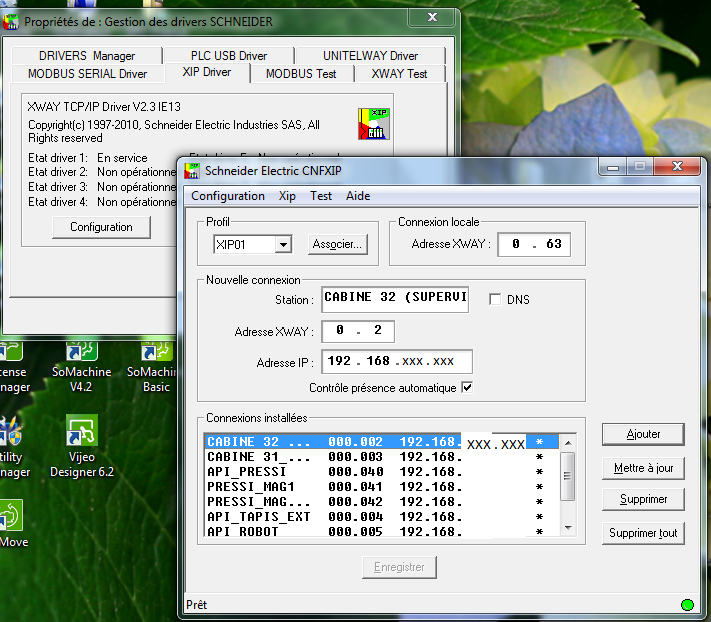Click Configuration button in XIP Driver tab
The width and height of the screenshot is (711, 622).
pos(101,227)
